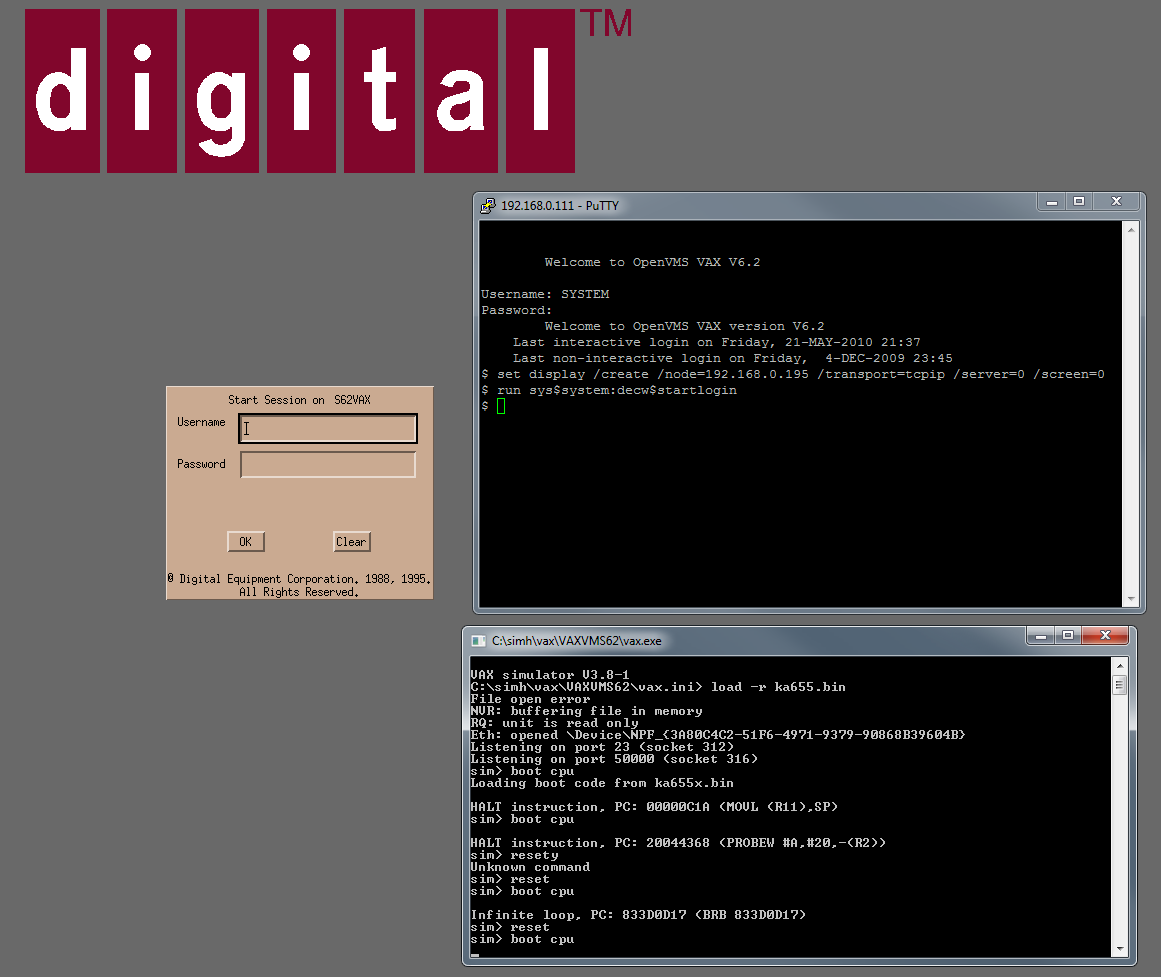Click the vax.exe console scrollbar down arrow
Viewport: 1161px width, 977px height.
(1120, 948)
